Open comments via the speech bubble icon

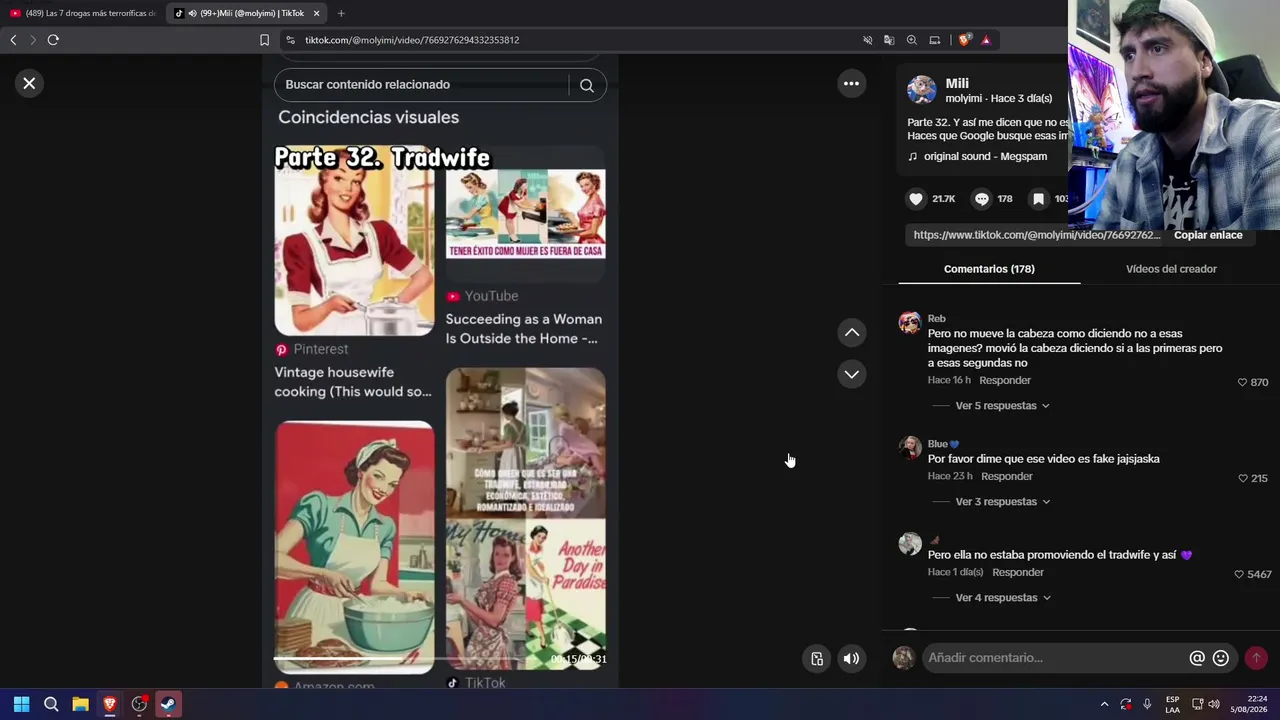tap(981, 199)
